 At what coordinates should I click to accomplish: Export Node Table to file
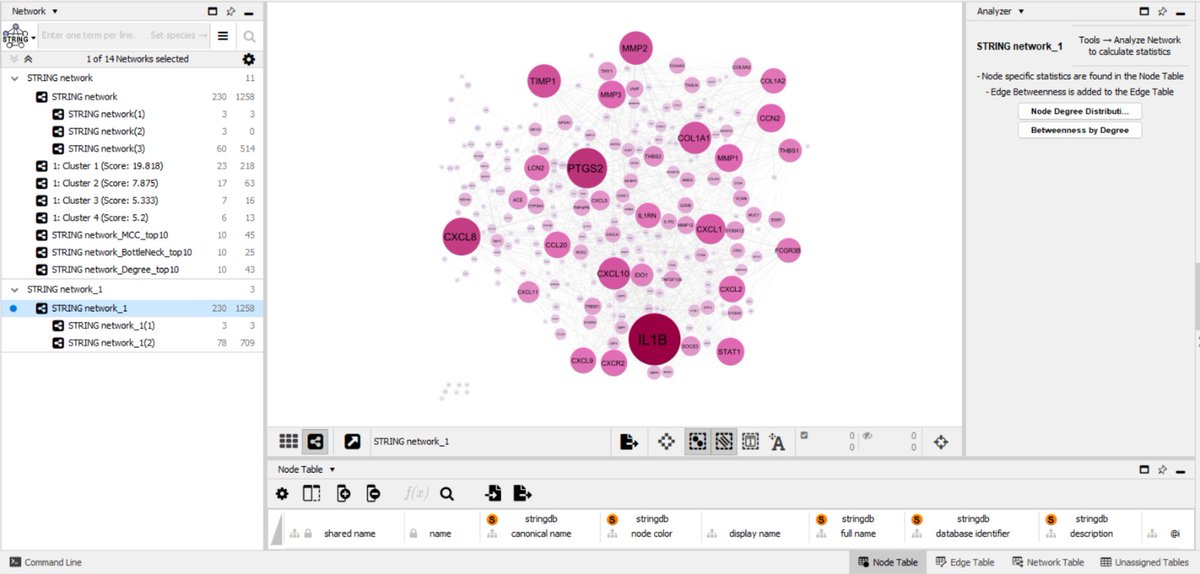pos(522,493)
